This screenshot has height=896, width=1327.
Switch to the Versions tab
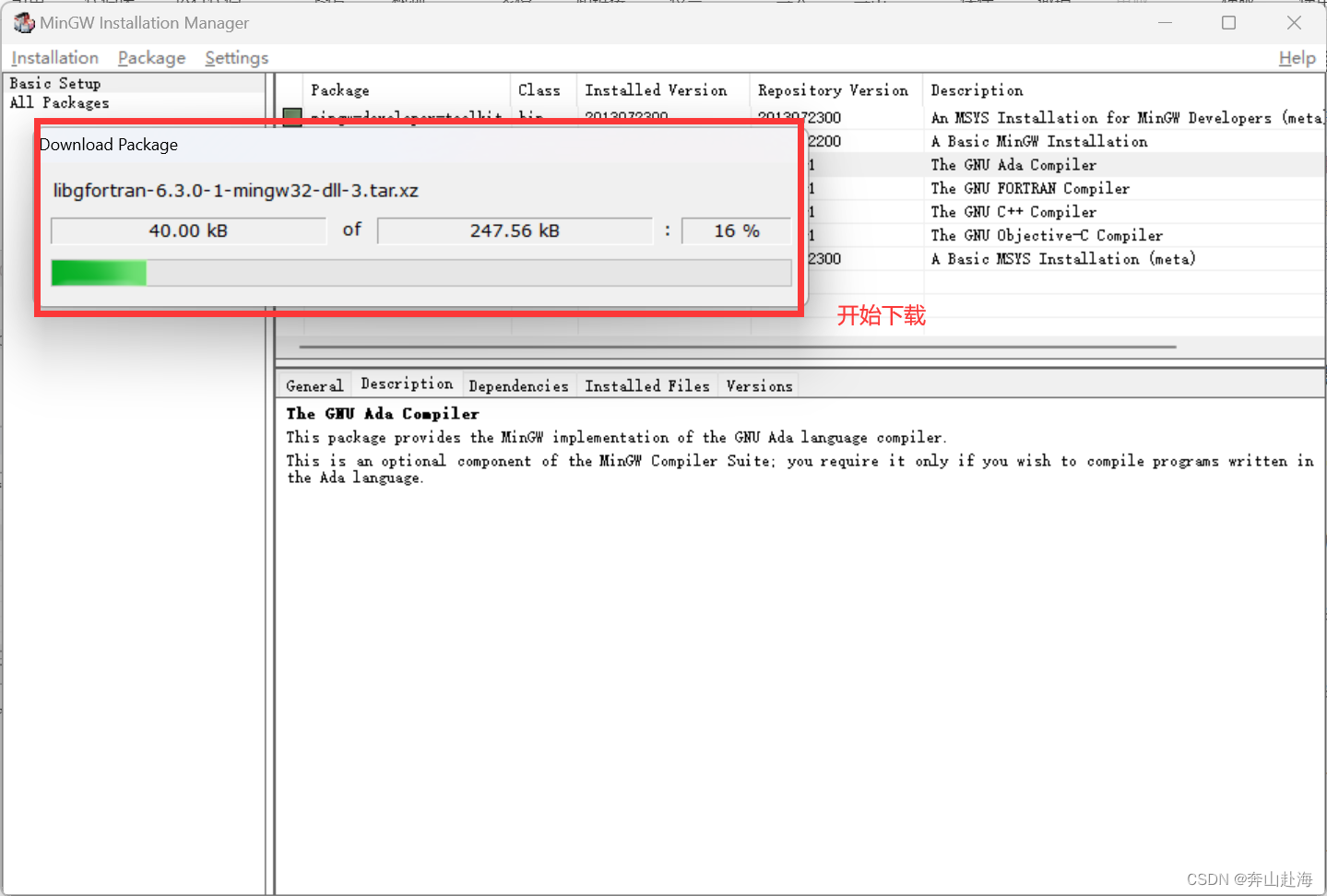[x=759, y=385]
